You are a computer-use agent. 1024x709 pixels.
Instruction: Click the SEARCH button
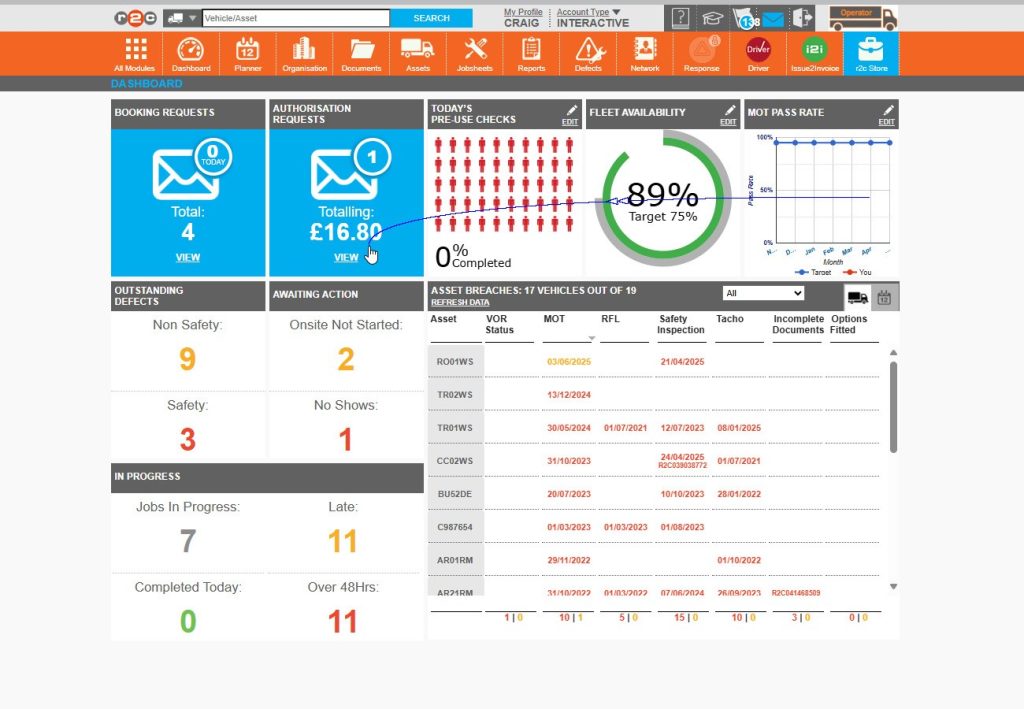(x=431, y=17)
